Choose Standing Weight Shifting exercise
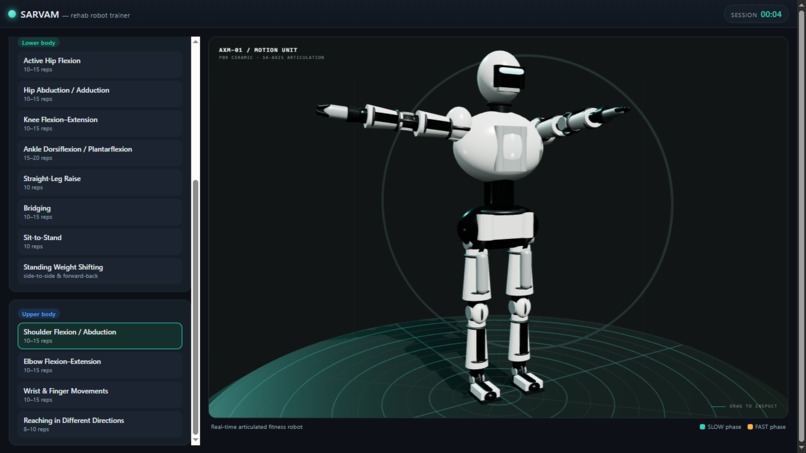The image size is (806, 453). (100, 271)
